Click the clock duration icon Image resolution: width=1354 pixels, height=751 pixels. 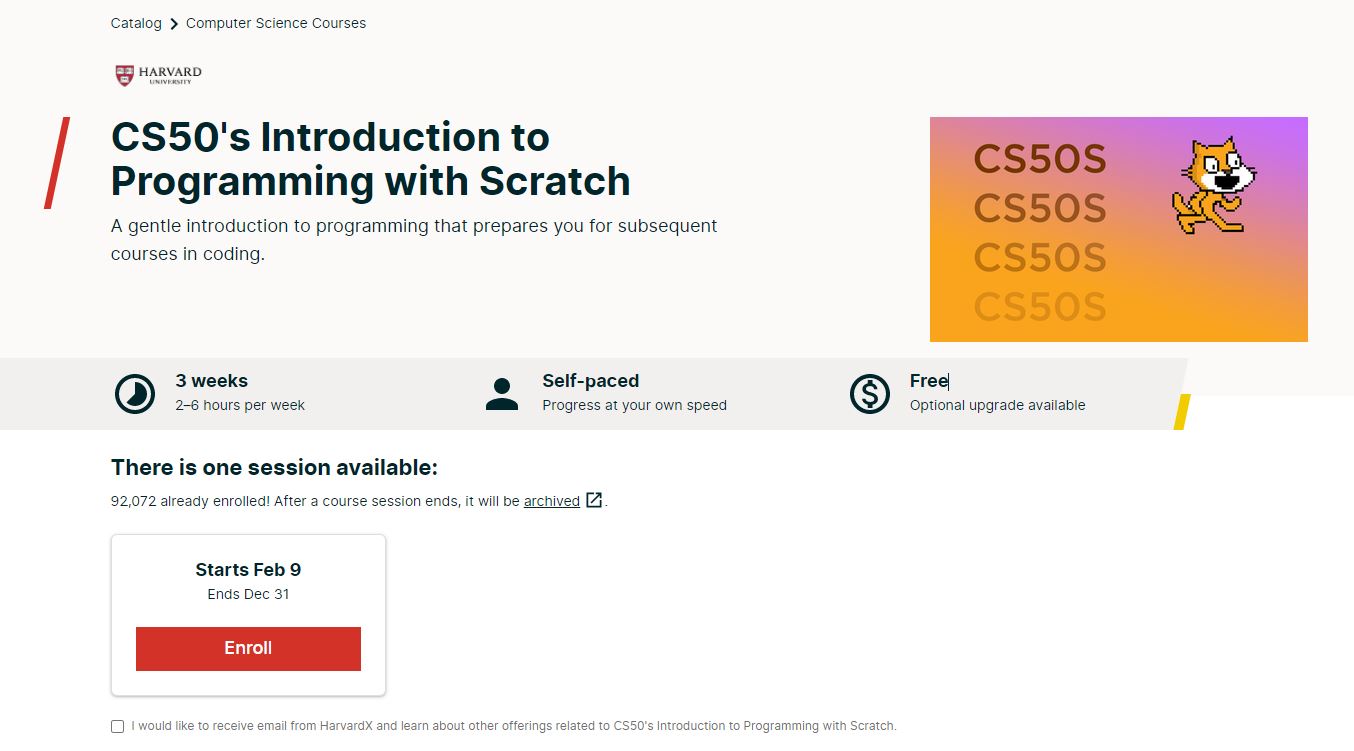tap(135, 394)
